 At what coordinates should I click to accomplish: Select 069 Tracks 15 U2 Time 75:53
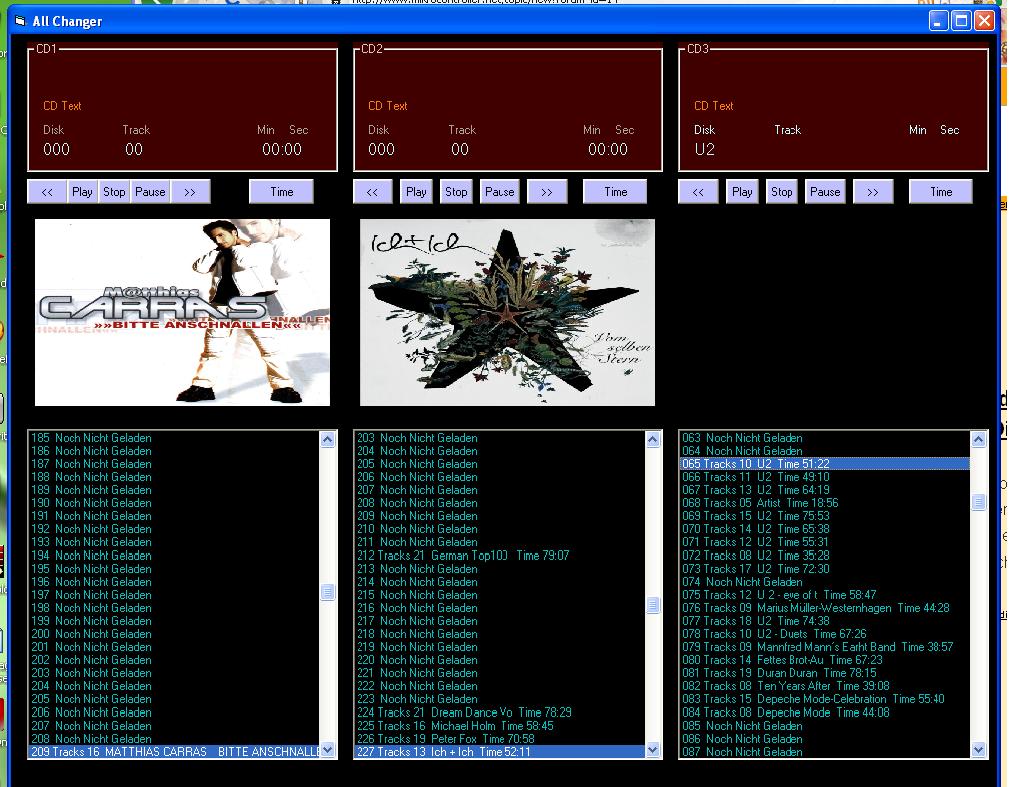pyautogui.click(x=825, y=516)
